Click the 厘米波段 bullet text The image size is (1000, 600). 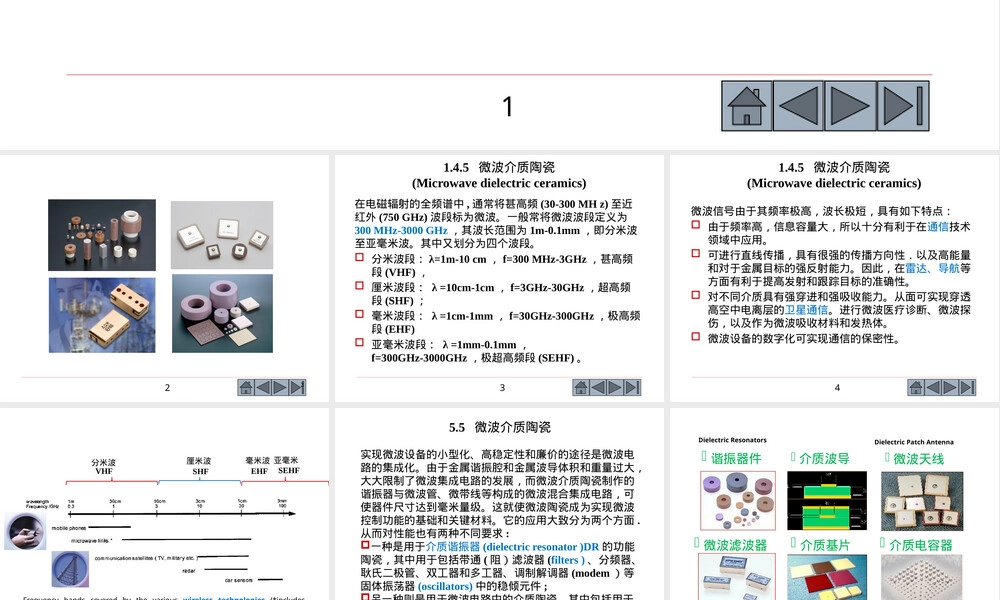pos(501,294)
